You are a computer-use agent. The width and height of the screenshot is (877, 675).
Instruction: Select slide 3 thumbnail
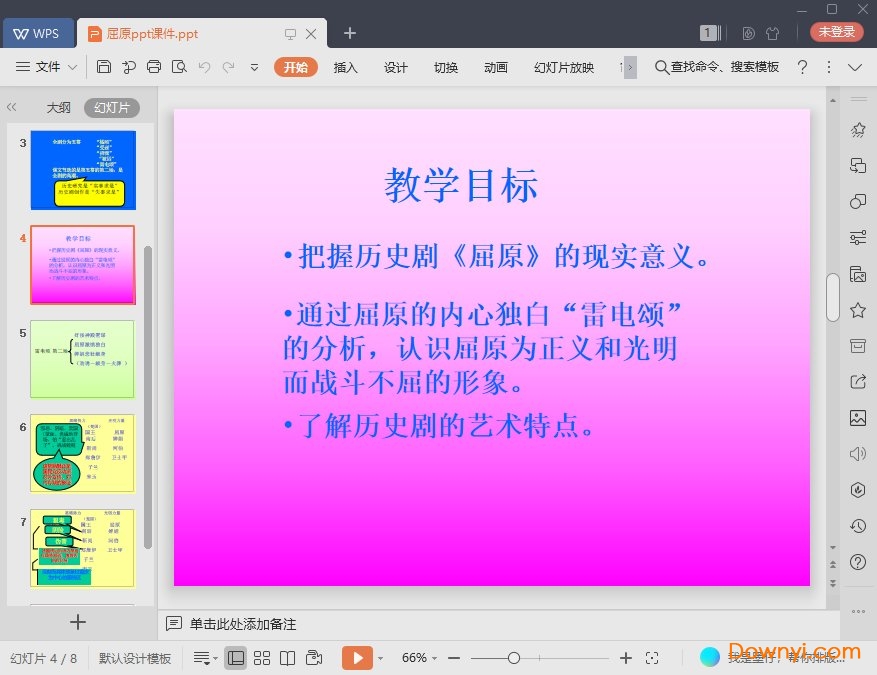coord(83,170)
